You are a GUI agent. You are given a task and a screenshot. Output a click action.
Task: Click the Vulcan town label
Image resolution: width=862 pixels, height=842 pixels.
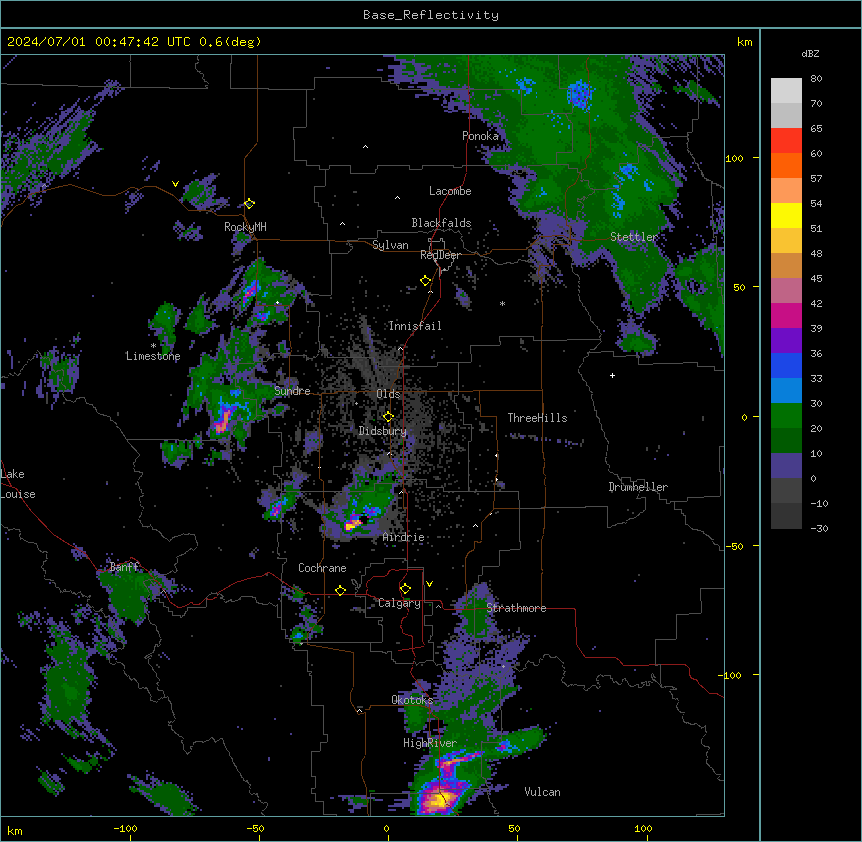(x=543, y=792)
